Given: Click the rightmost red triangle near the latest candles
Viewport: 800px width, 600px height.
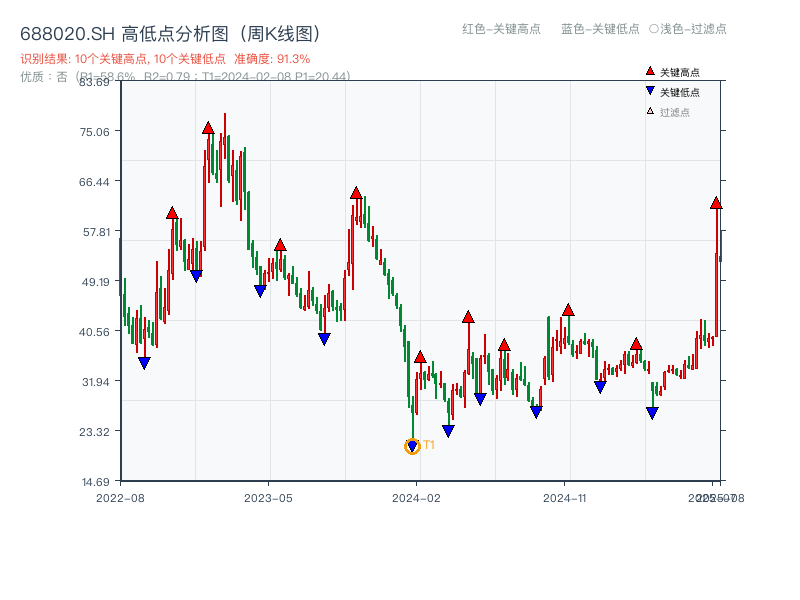Looking at the screenshot, I should click(716, 202).
